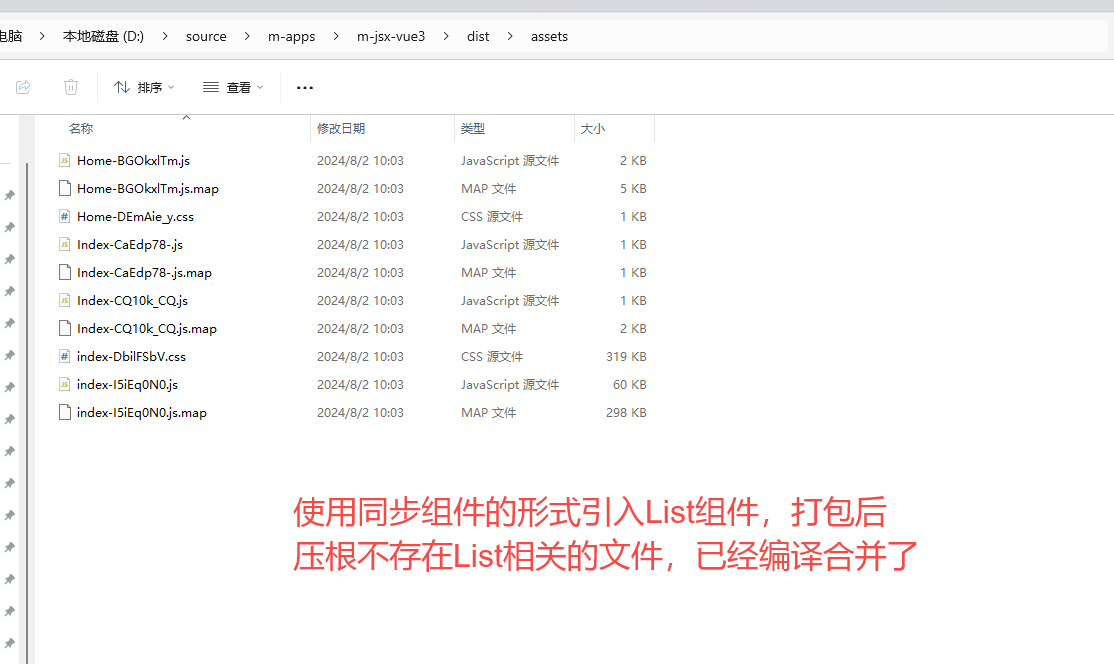The width and height of the screenshot is (1114, 664).
Task: Select file name Index-CQ10k_CQ.js.map
Action: (147, 328)
